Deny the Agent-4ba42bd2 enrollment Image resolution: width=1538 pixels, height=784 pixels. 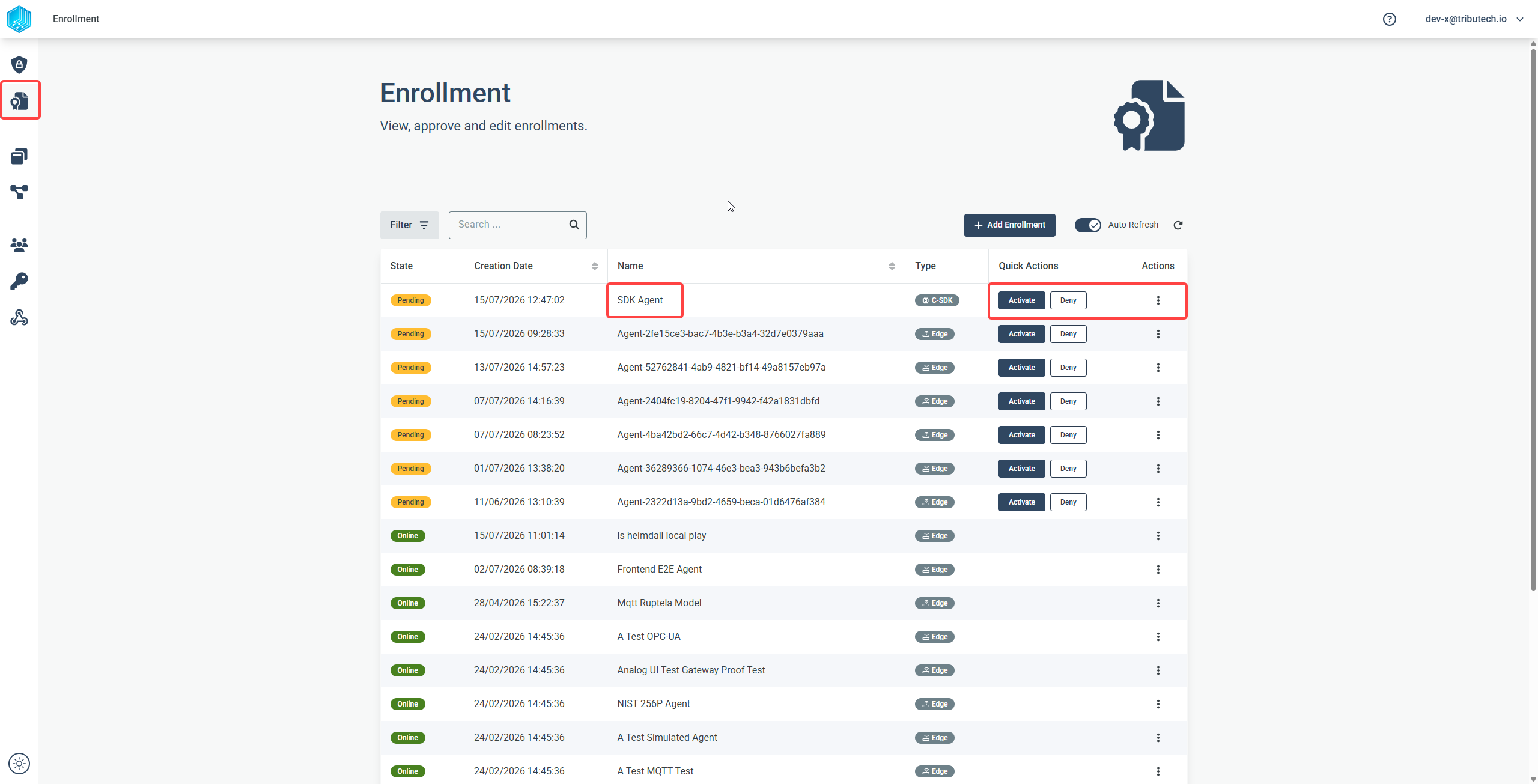tap(1068, 435)
